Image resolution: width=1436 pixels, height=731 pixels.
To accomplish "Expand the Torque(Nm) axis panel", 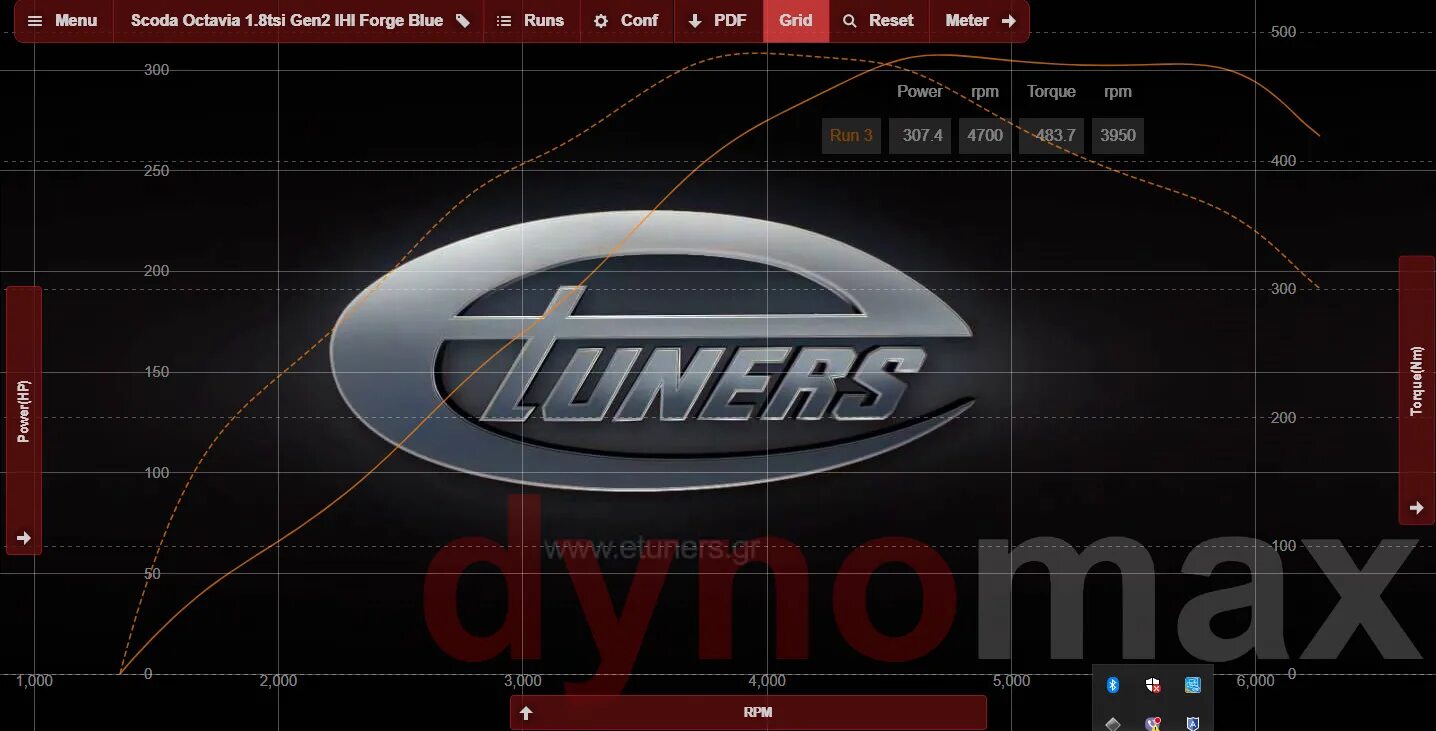I will [1416, 390].
